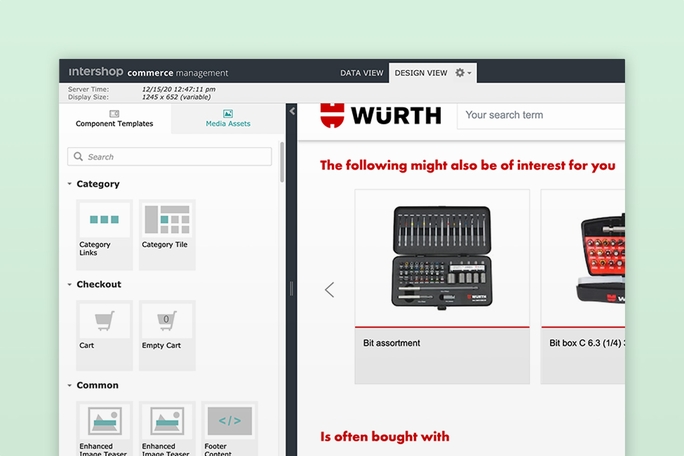Select the Design View tab
Image resolution: width=684 pixels, height=456 pixels.
click(421, 73)
